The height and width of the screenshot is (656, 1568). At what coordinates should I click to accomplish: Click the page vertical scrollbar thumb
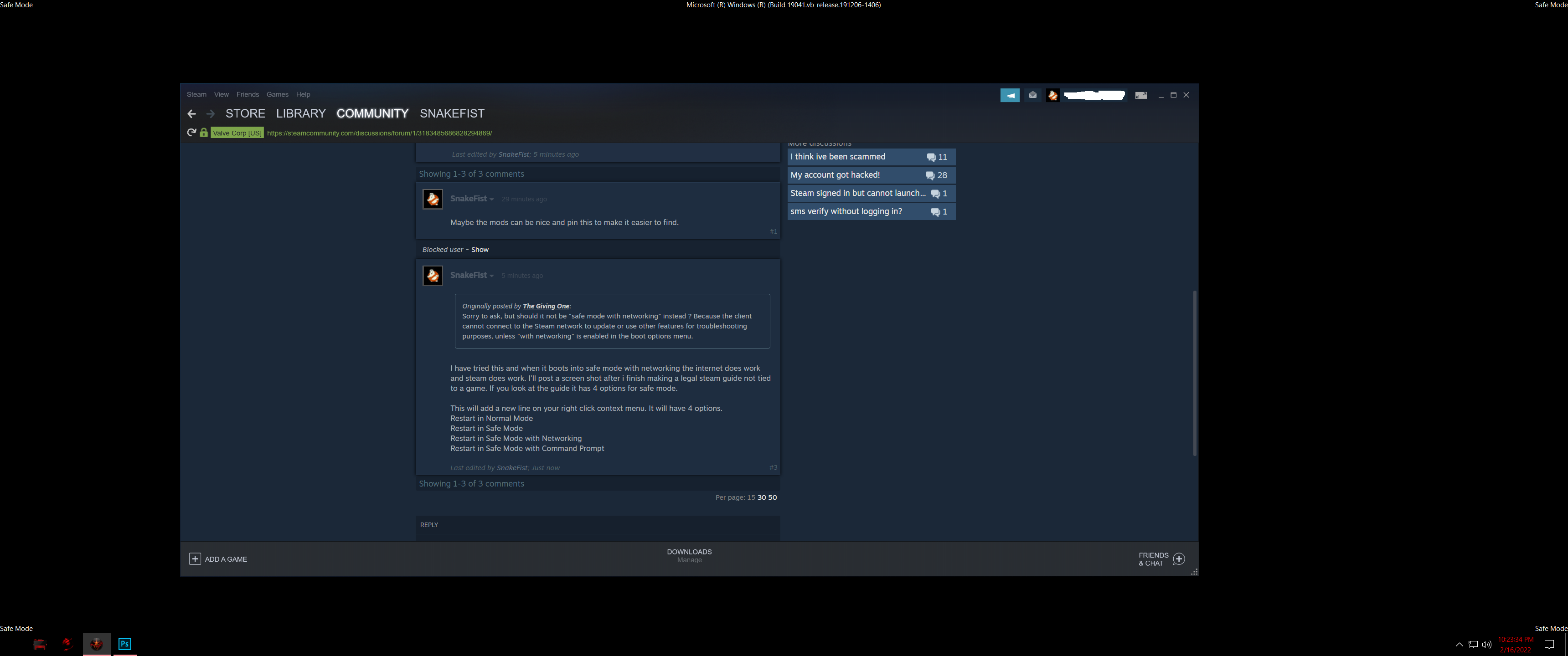click(x=1194, y=373)
